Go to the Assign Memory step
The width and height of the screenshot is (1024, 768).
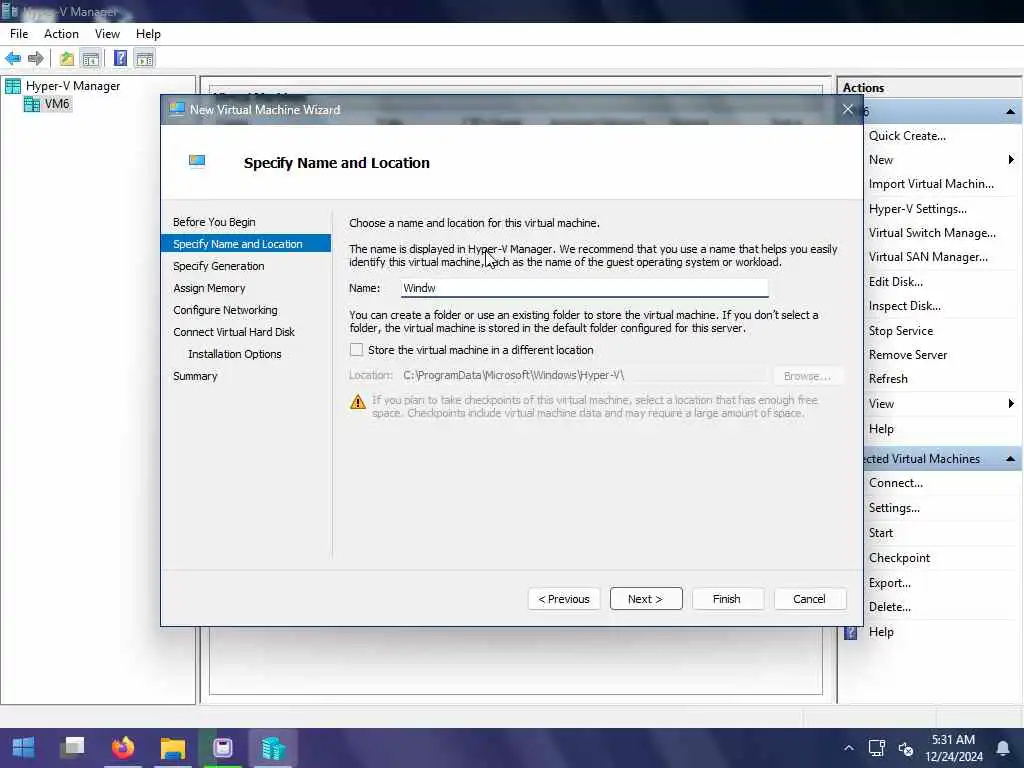(x=209, y=288)
